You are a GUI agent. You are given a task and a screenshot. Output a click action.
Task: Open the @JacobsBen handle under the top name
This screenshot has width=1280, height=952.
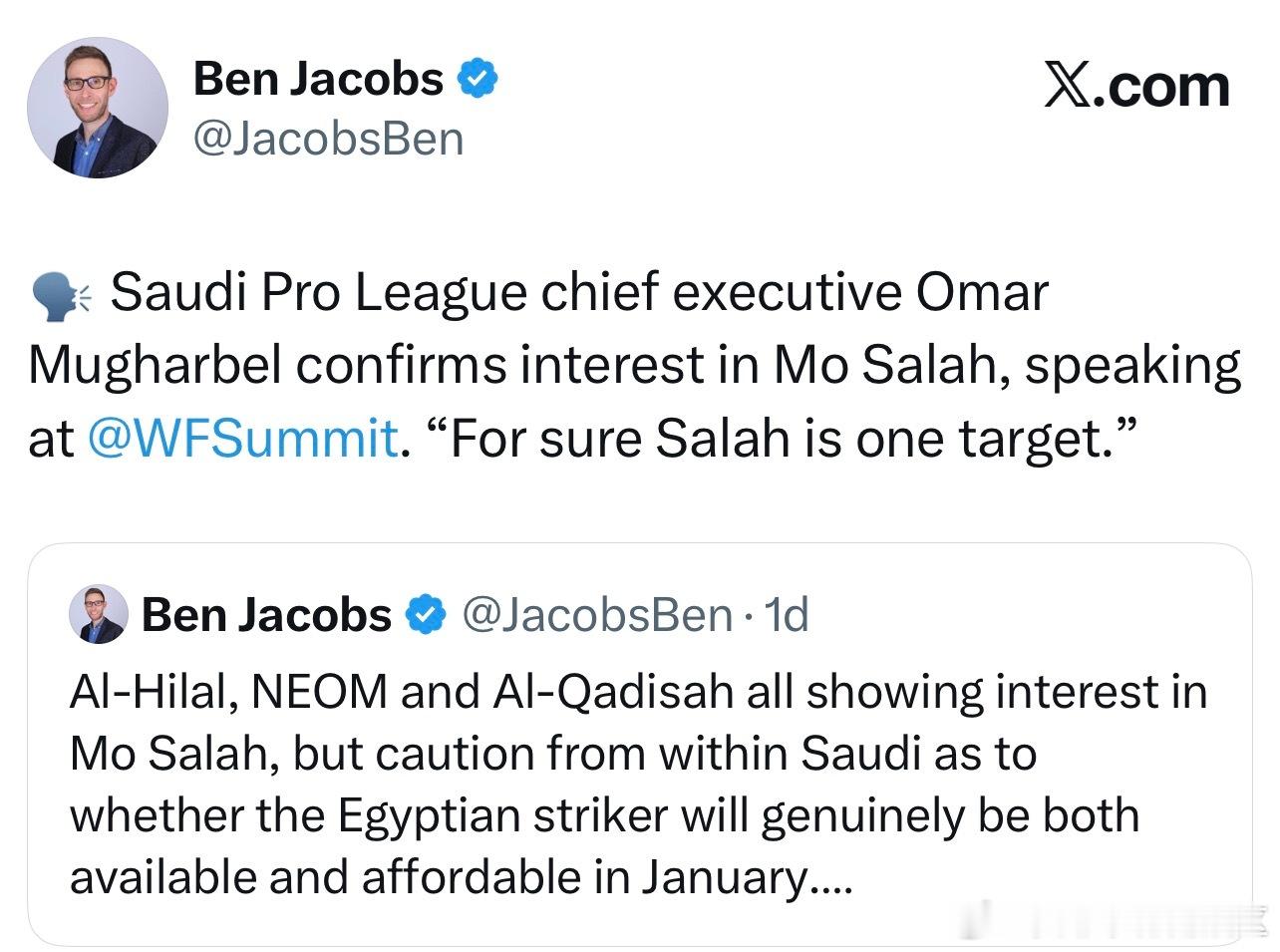[328, 139]
